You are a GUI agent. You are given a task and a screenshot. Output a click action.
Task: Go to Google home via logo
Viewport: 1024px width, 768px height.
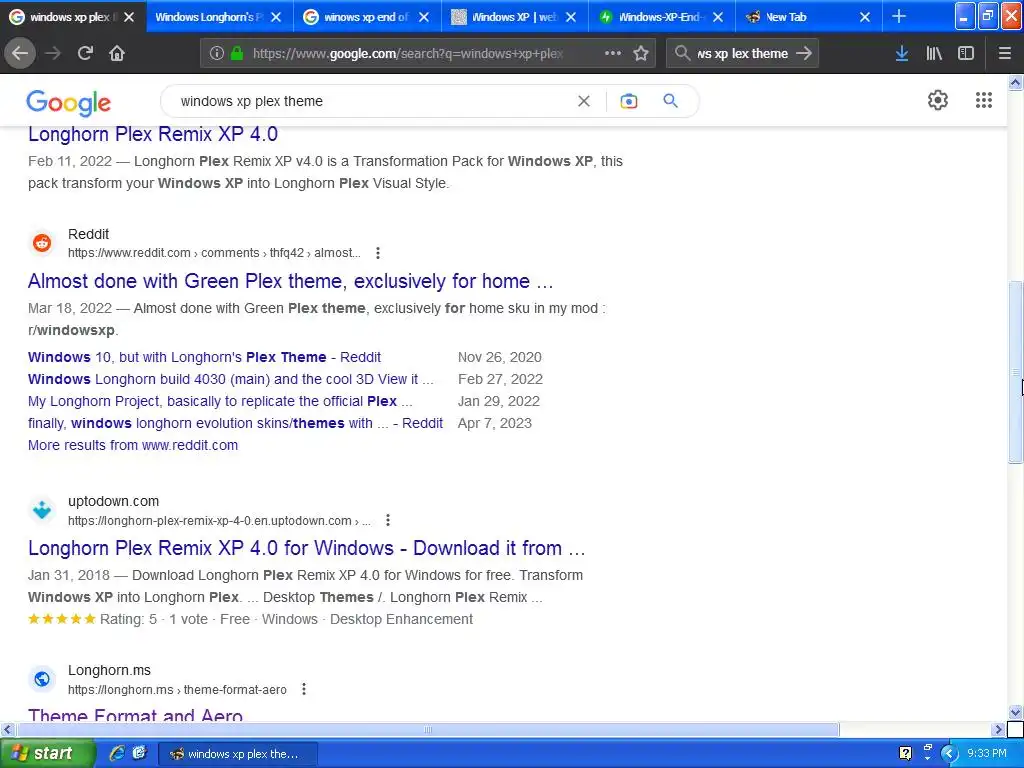click(69, 103)
